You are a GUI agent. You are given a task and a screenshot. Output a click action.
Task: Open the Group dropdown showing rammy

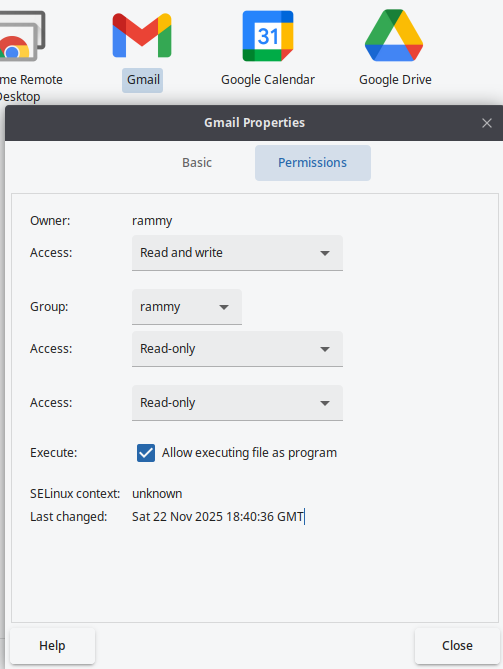pos(187,307)
